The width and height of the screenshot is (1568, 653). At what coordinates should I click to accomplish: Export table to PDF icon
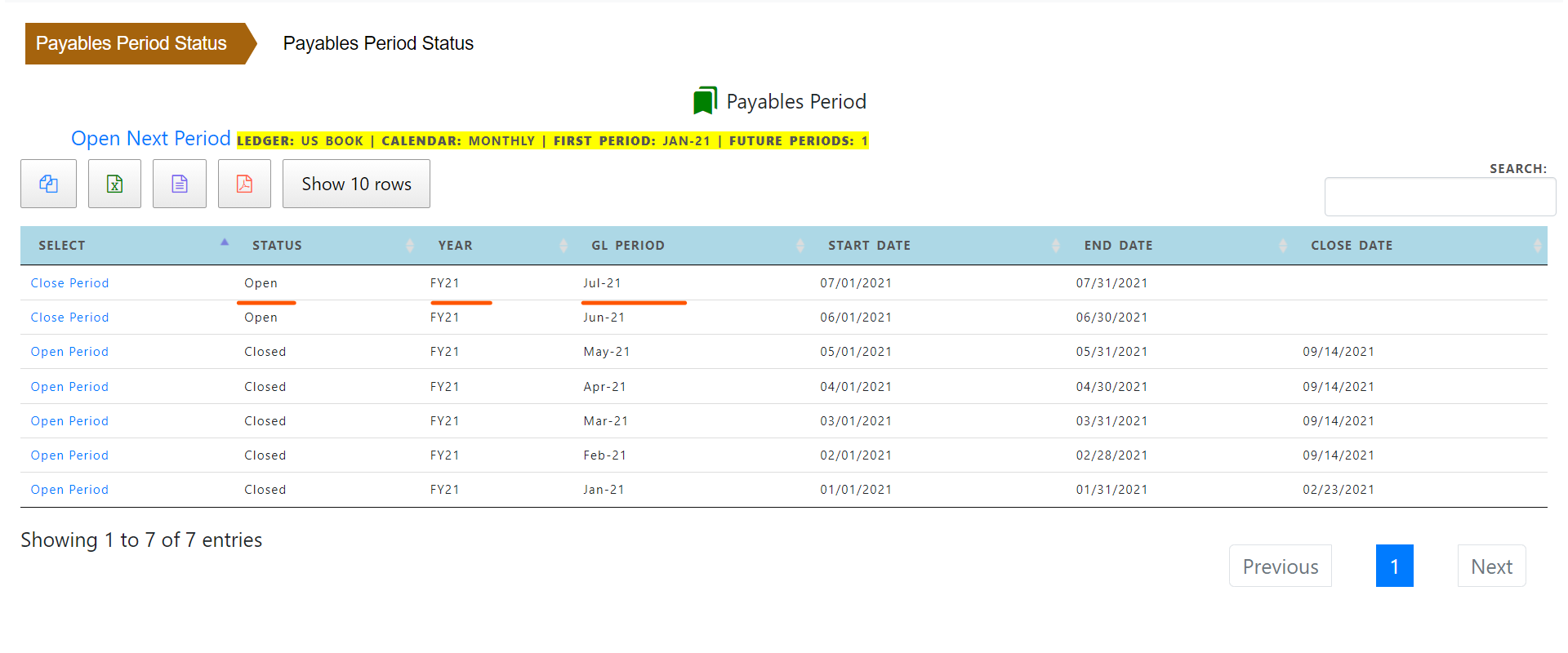click(x=244, y=184)
